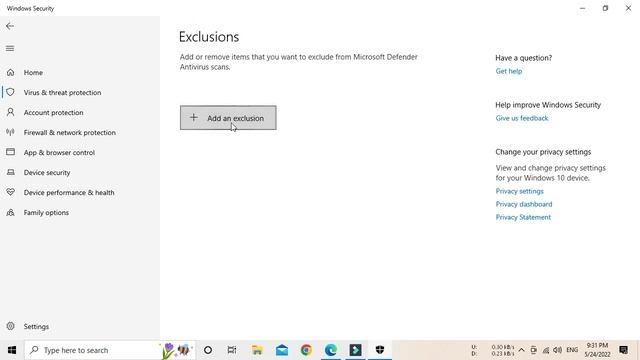
Task: Minimize the Windows Security window
Action: pyautogui.click(x=582, y=8)
